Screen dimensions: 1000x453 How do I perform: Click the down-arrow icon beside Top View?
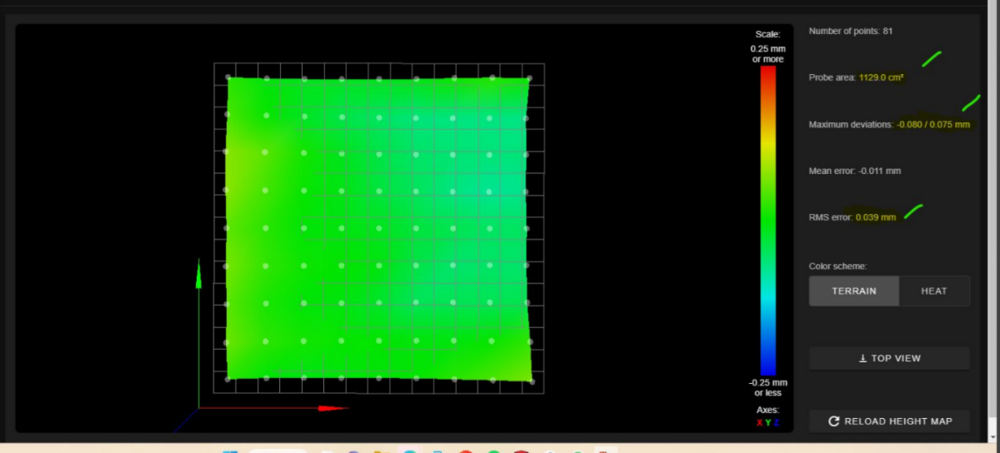pos(863,359)
